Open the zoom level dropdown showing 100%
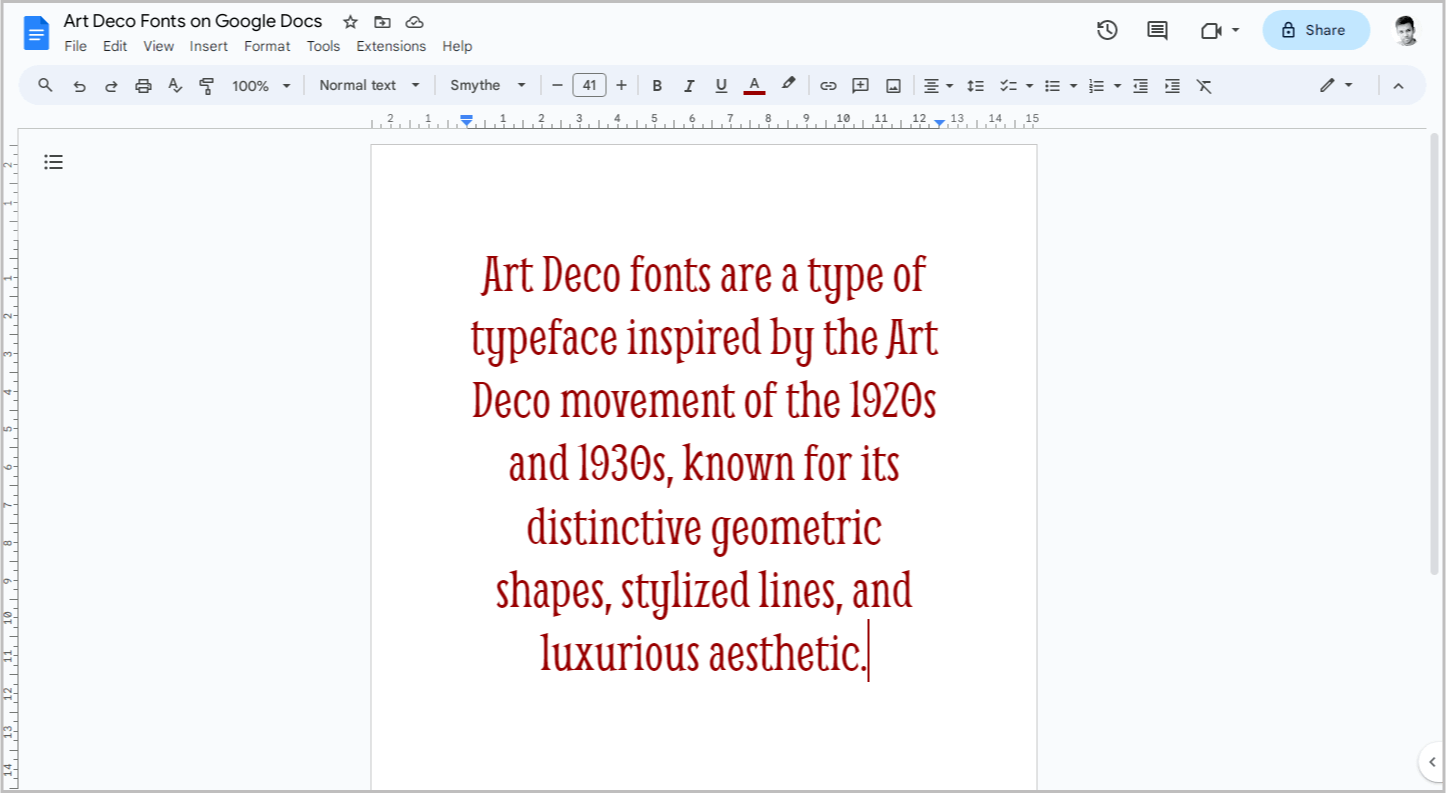Screen dimensions: 1446x793 pos(259,85)
